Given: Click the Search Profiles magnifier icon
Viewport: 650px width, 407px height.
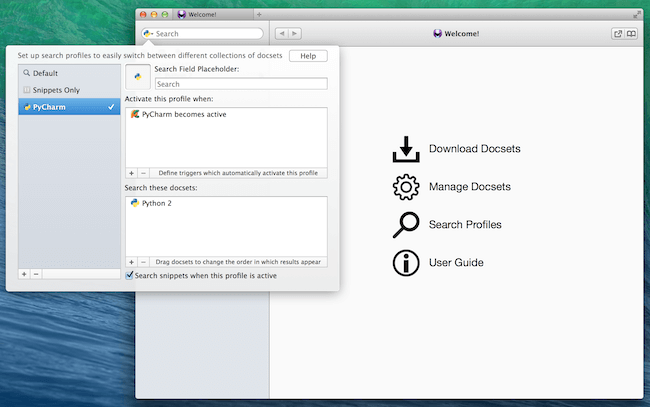Looking at the screenshot, I should [406, 225].
